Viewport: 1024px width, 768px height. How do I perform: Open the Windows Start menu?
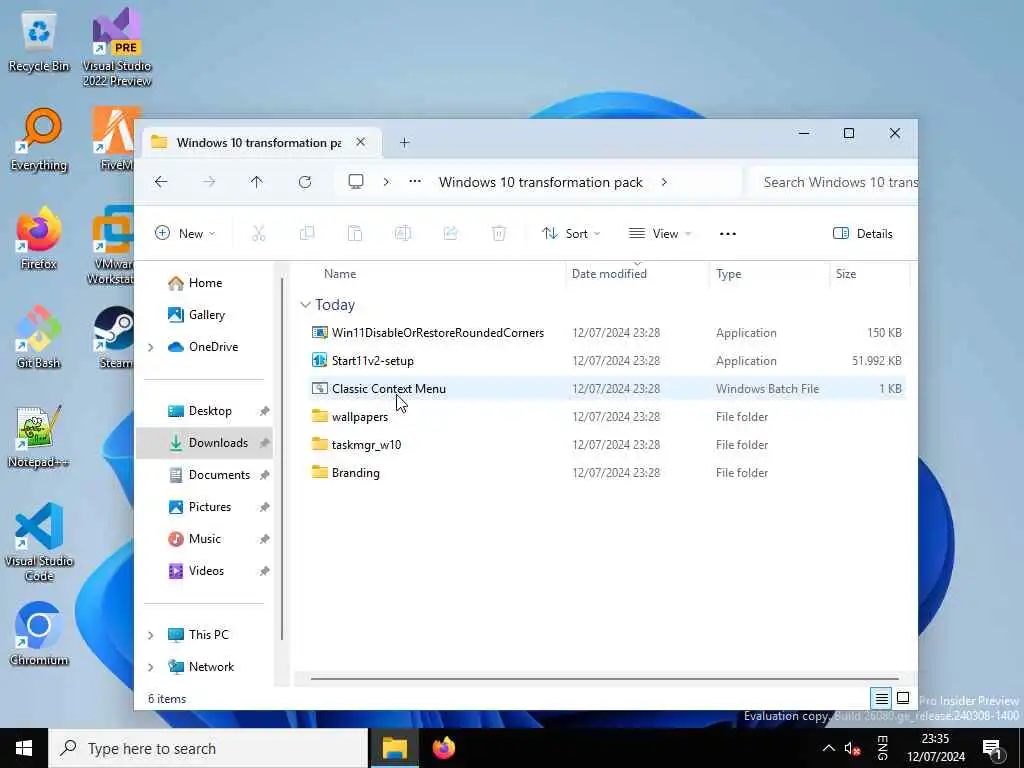pos(24,748)
